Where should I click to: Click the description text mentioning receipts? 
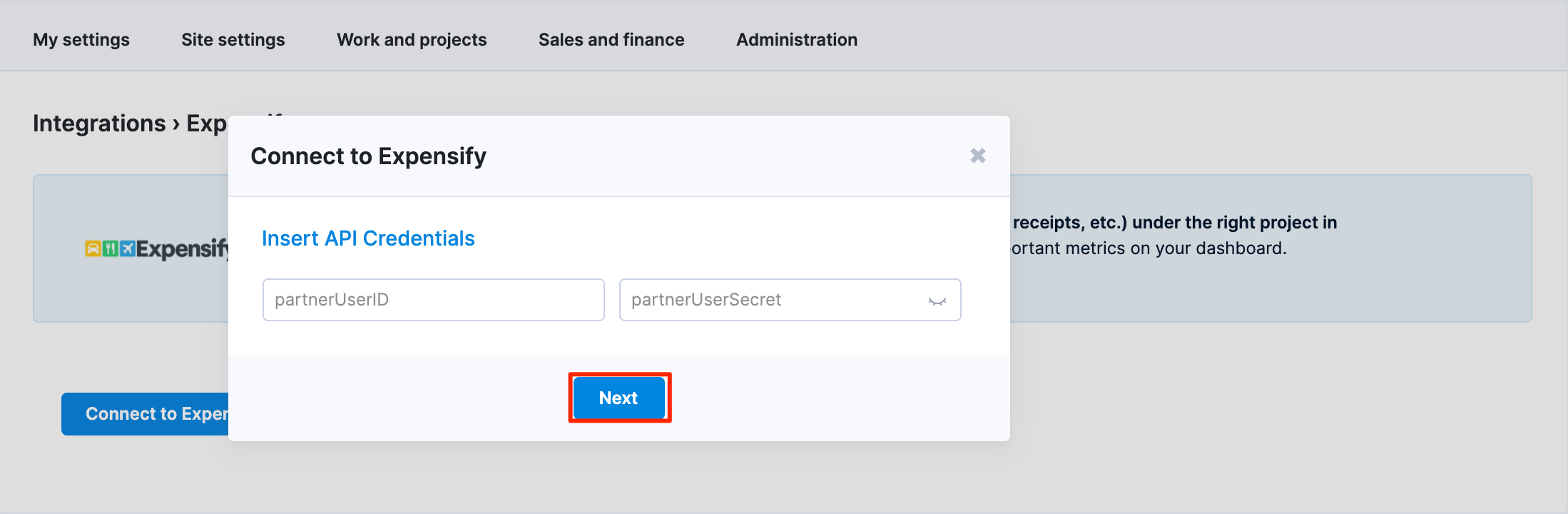click(x=1174, y=236)
